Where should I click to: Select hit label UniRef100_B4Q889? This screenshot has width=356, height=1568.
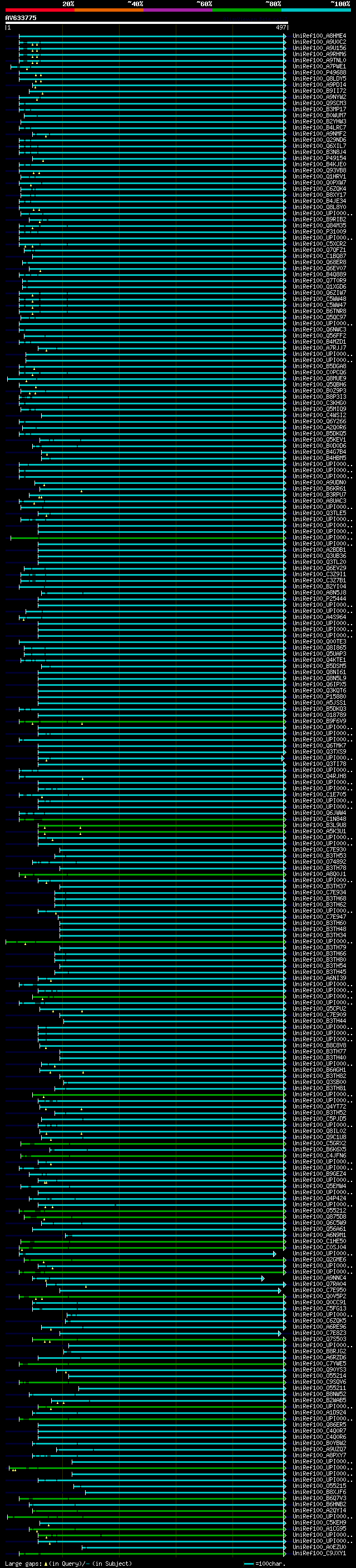point(319,275)
